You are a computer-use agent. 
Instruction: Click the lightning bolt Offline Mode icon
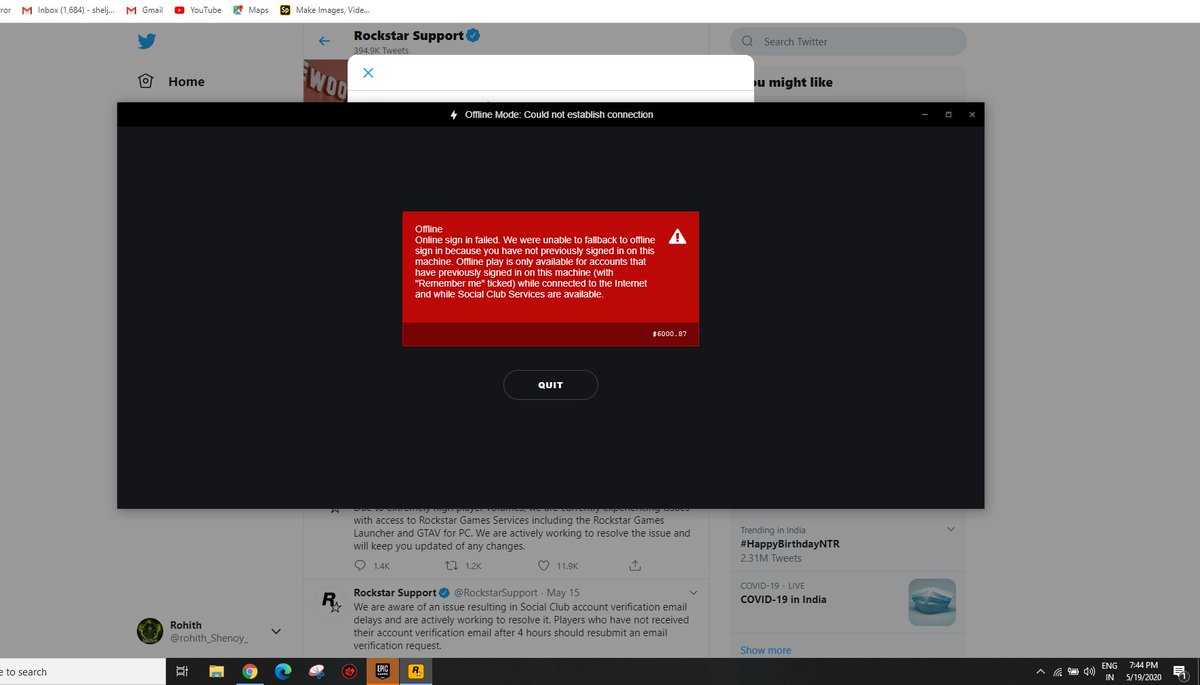(454, 115)
